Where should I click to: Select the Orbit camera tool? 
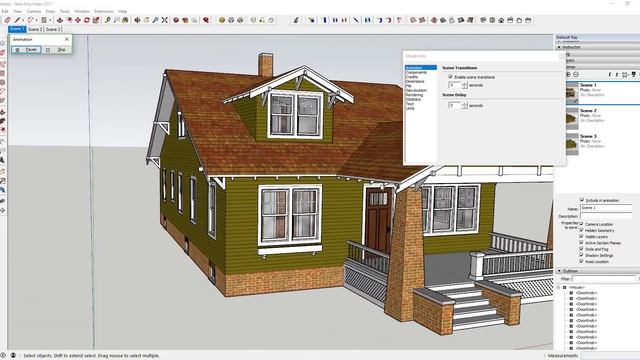coord(138,20)
